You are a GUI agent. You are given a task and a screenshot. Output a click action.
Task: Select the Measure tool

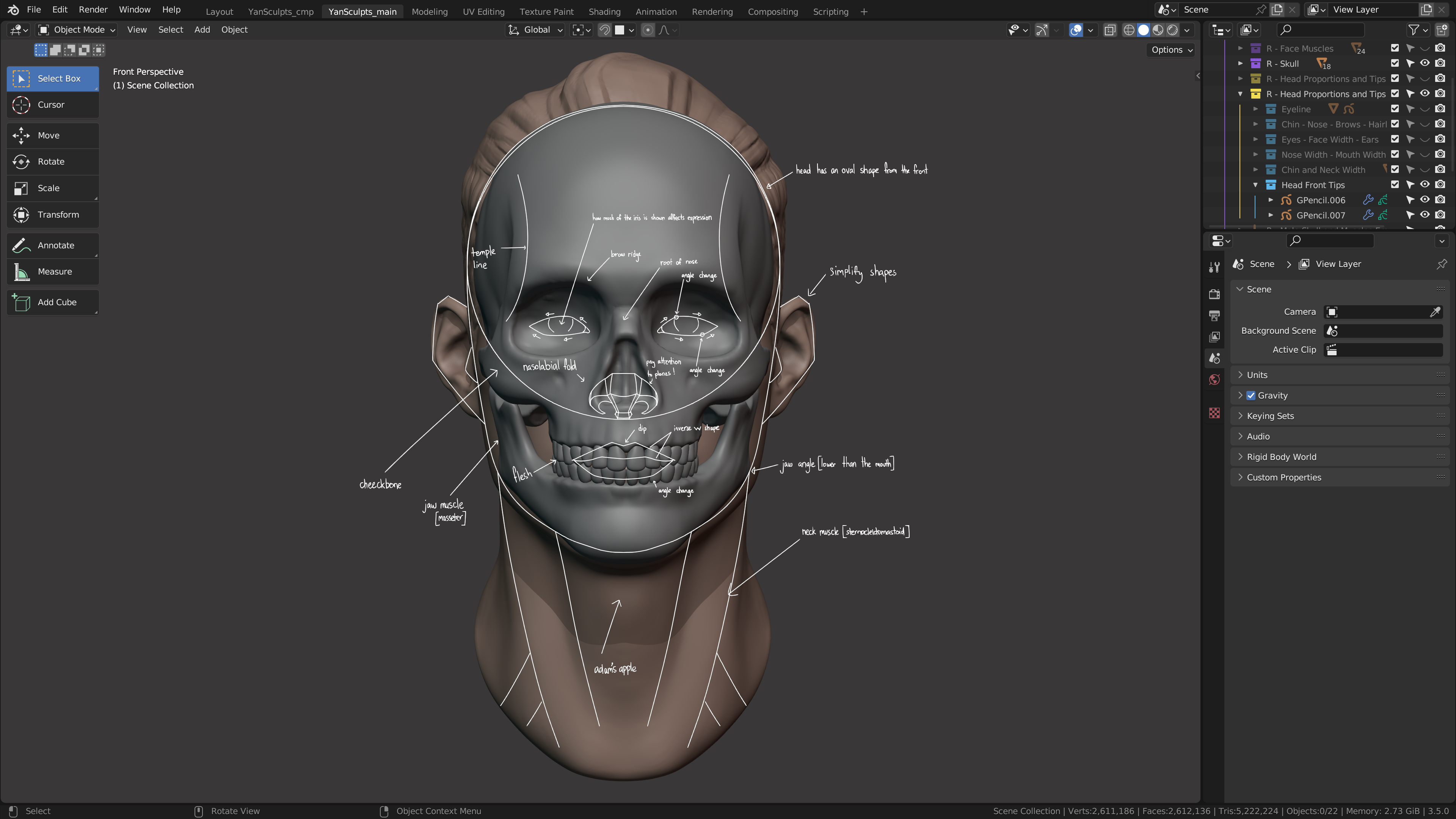(53, 271)
